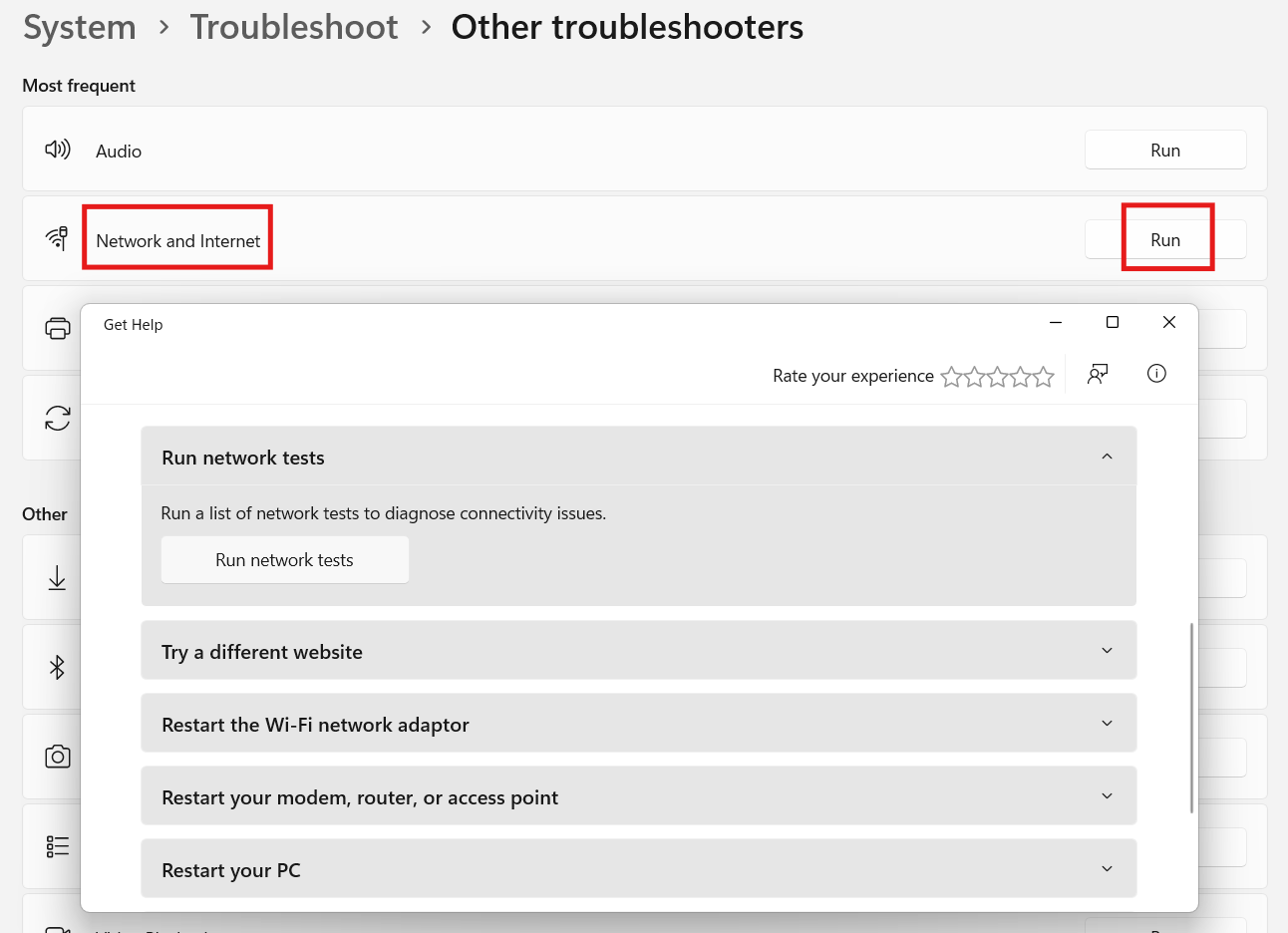The height and width of the screenshot is (933, 1288).
Task: Click the Bluetooth troubleshooter icon
Action: (x=58, y=667)
